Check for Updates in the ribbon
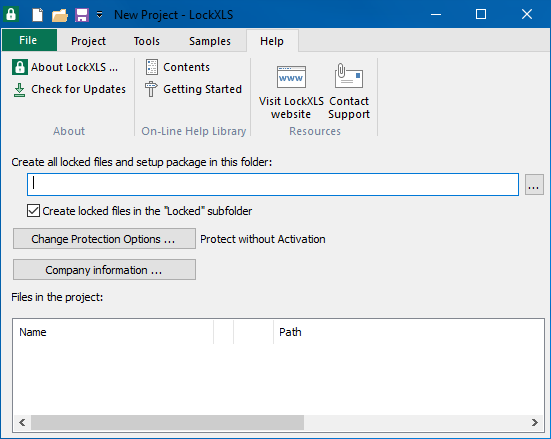The width and height of the screenshot is (551, 439). [x=70, y=89]
